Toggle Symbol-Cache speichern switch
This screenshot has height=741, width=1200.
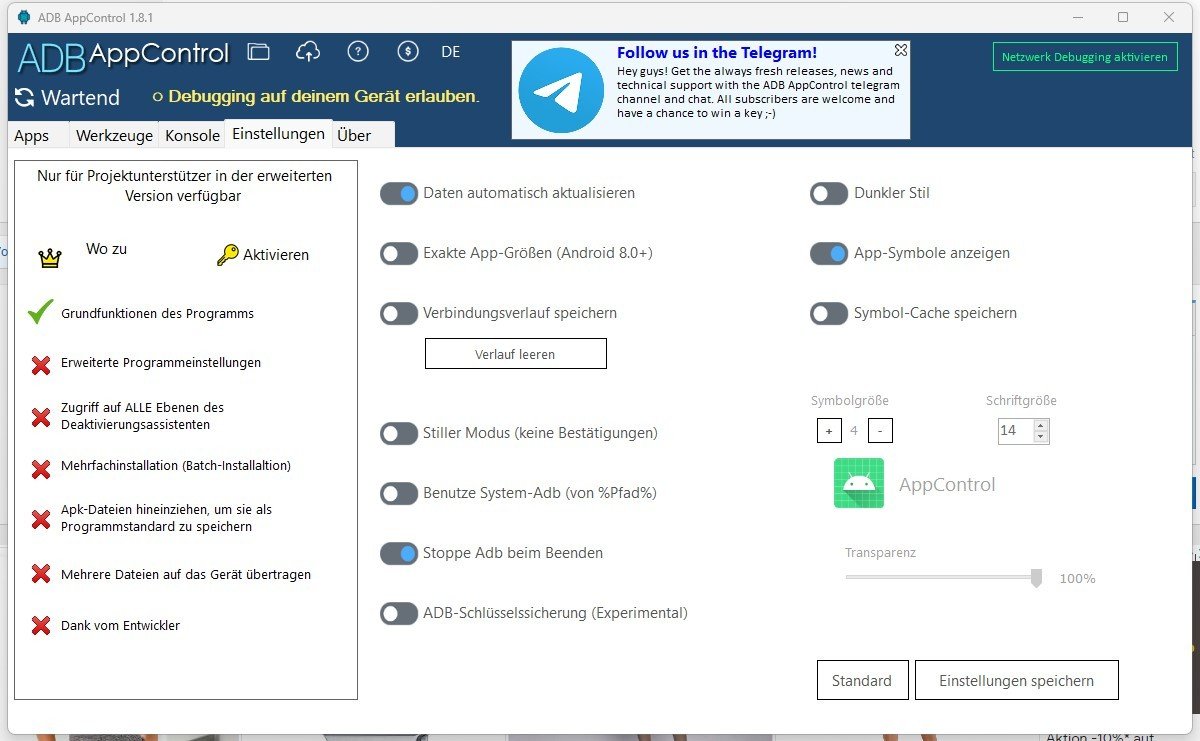[829, 314]
